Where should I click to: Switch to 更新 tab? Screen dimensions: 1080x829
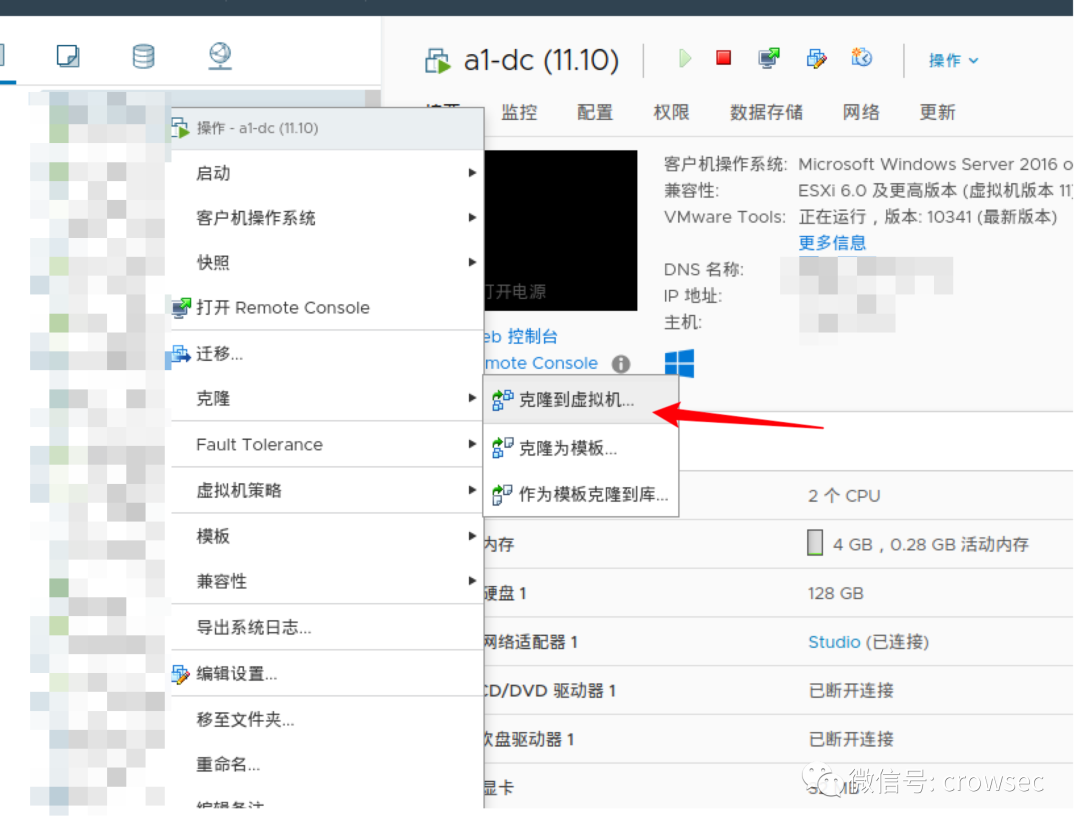tap(937, 112)
